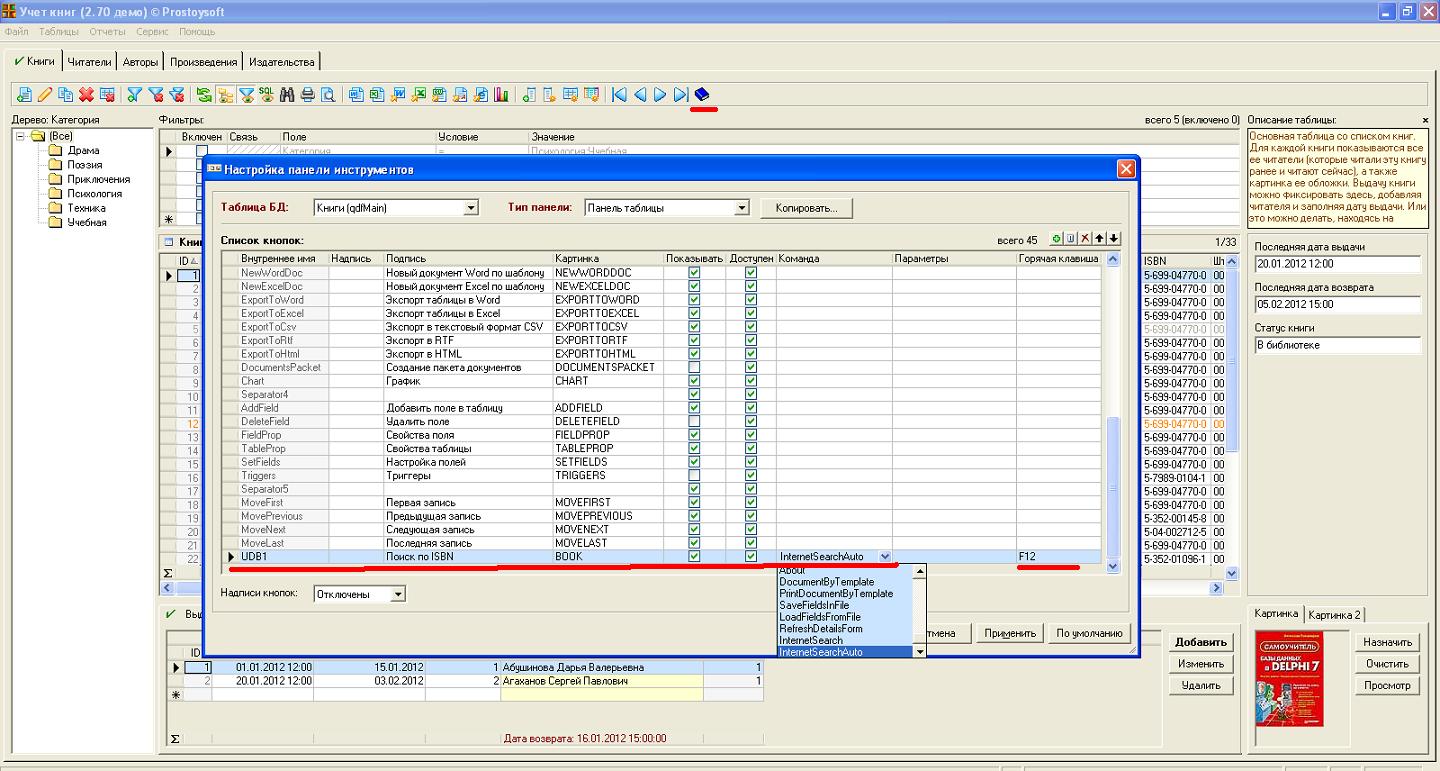
Task: Toggle Показывать checkbox for Triggers row
Action: [694, 475]
